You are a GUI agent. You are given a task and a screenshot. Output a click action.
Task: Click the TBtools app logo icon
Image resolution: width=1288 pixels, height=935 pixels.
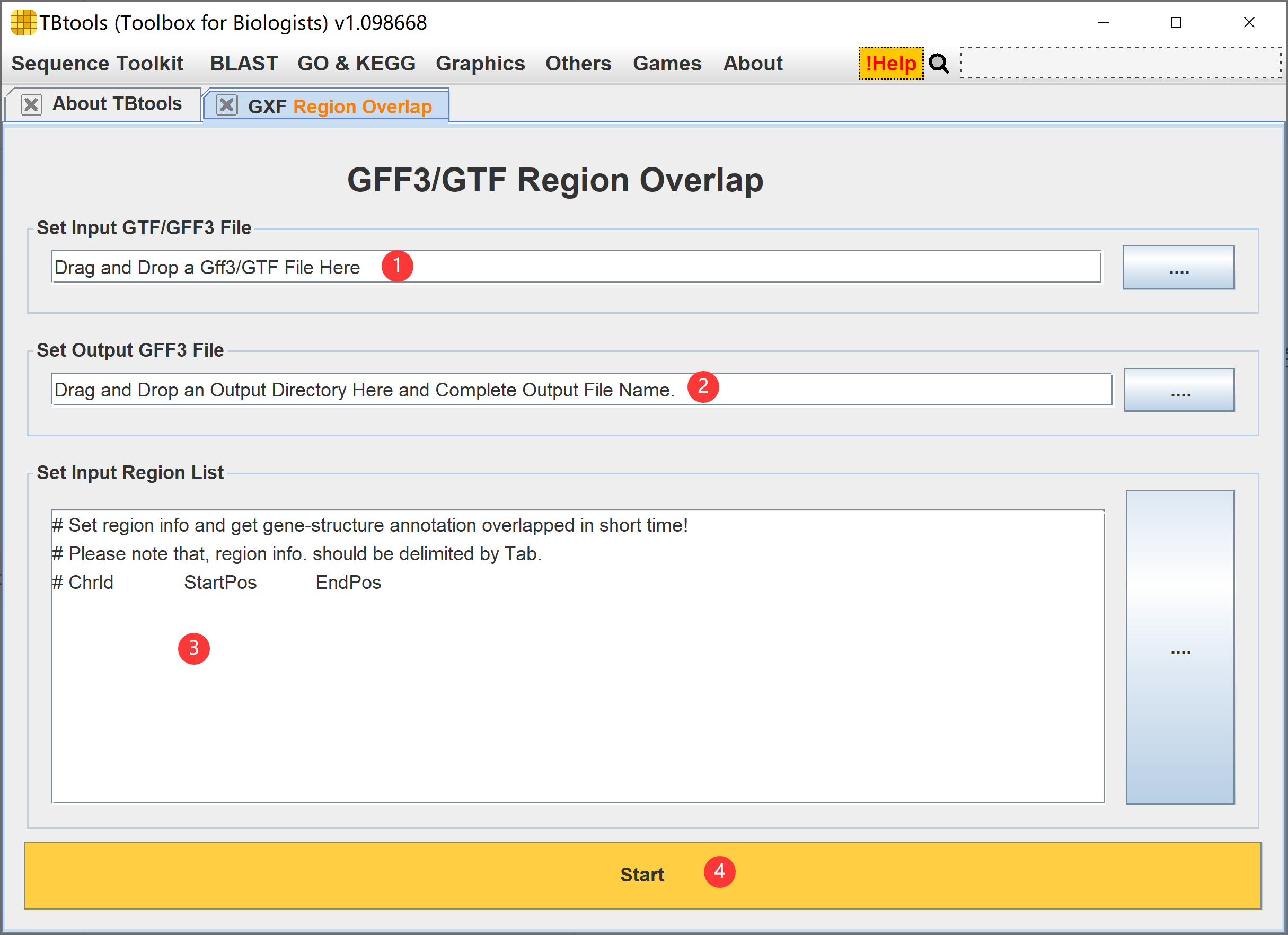[23, 23]
